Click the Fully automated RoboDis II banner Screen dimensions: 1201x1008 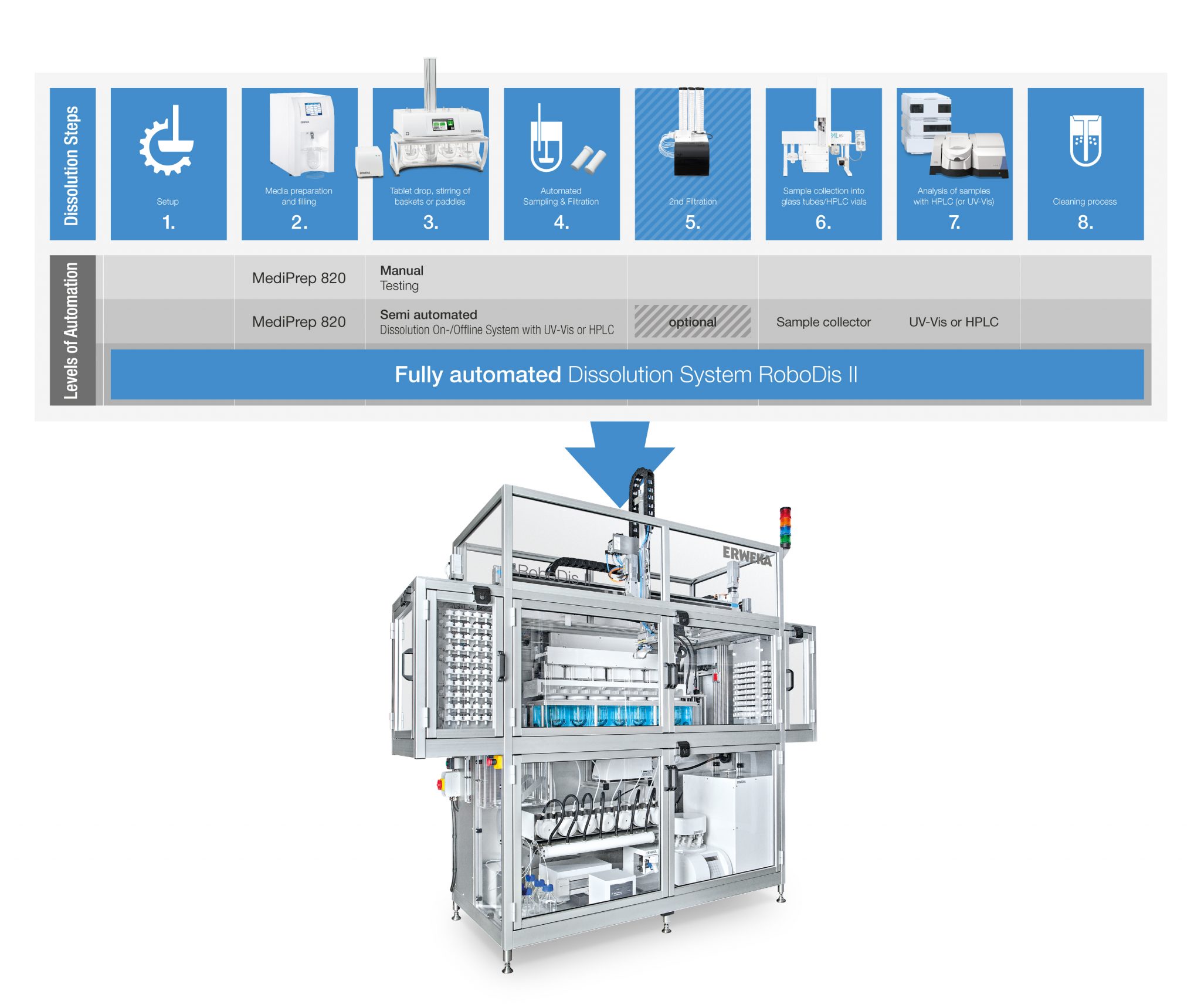click(x=626, y=374)
